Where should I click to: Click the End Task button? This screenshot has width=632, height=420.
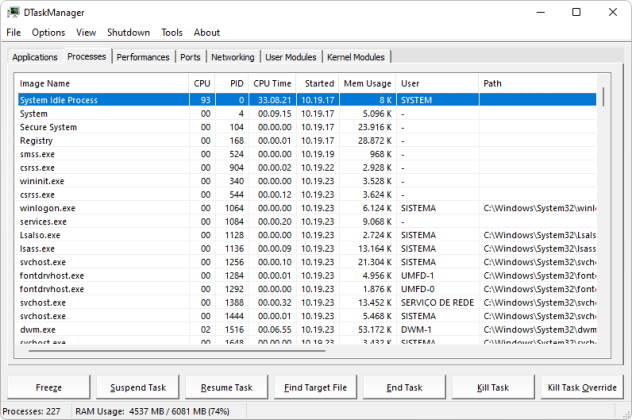point(404,387)
